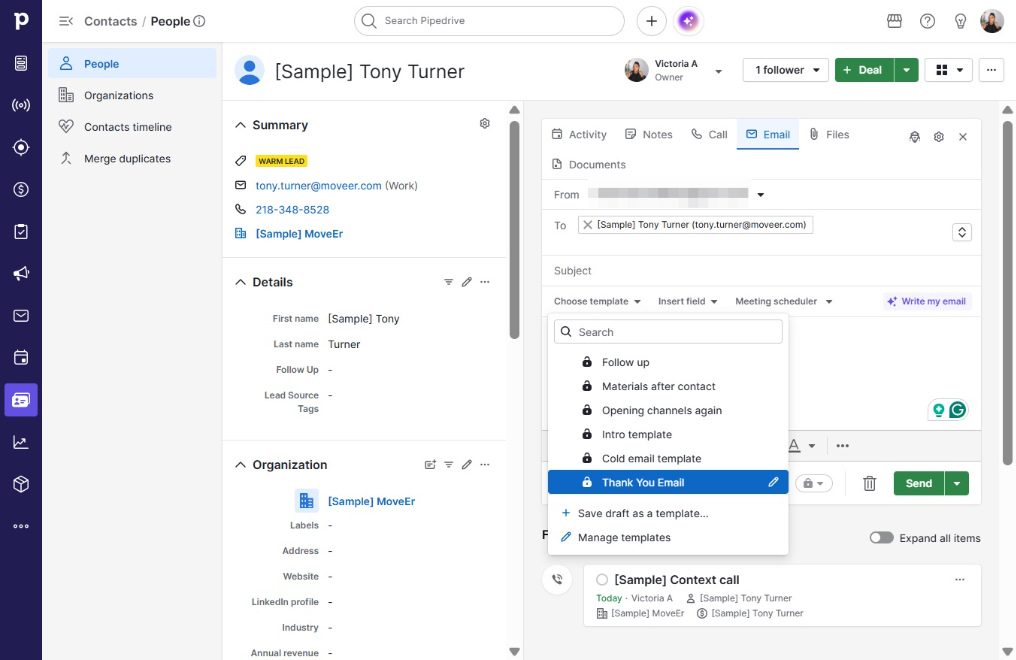Collapse the Summary section
This screenshot has height=660, width=1016.
[x=240, y=125]
